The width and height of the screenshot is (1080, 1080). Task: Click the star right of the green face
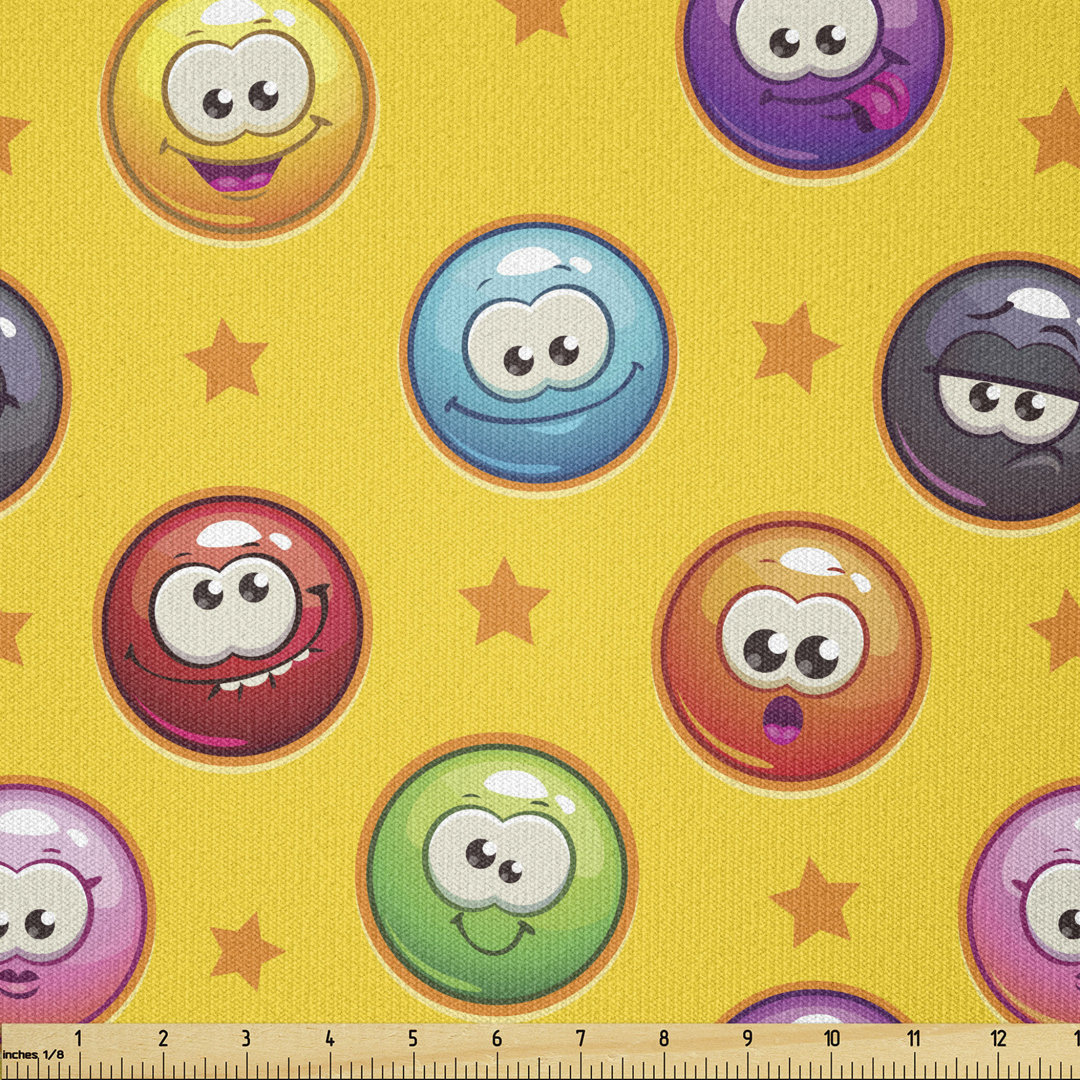815,902
